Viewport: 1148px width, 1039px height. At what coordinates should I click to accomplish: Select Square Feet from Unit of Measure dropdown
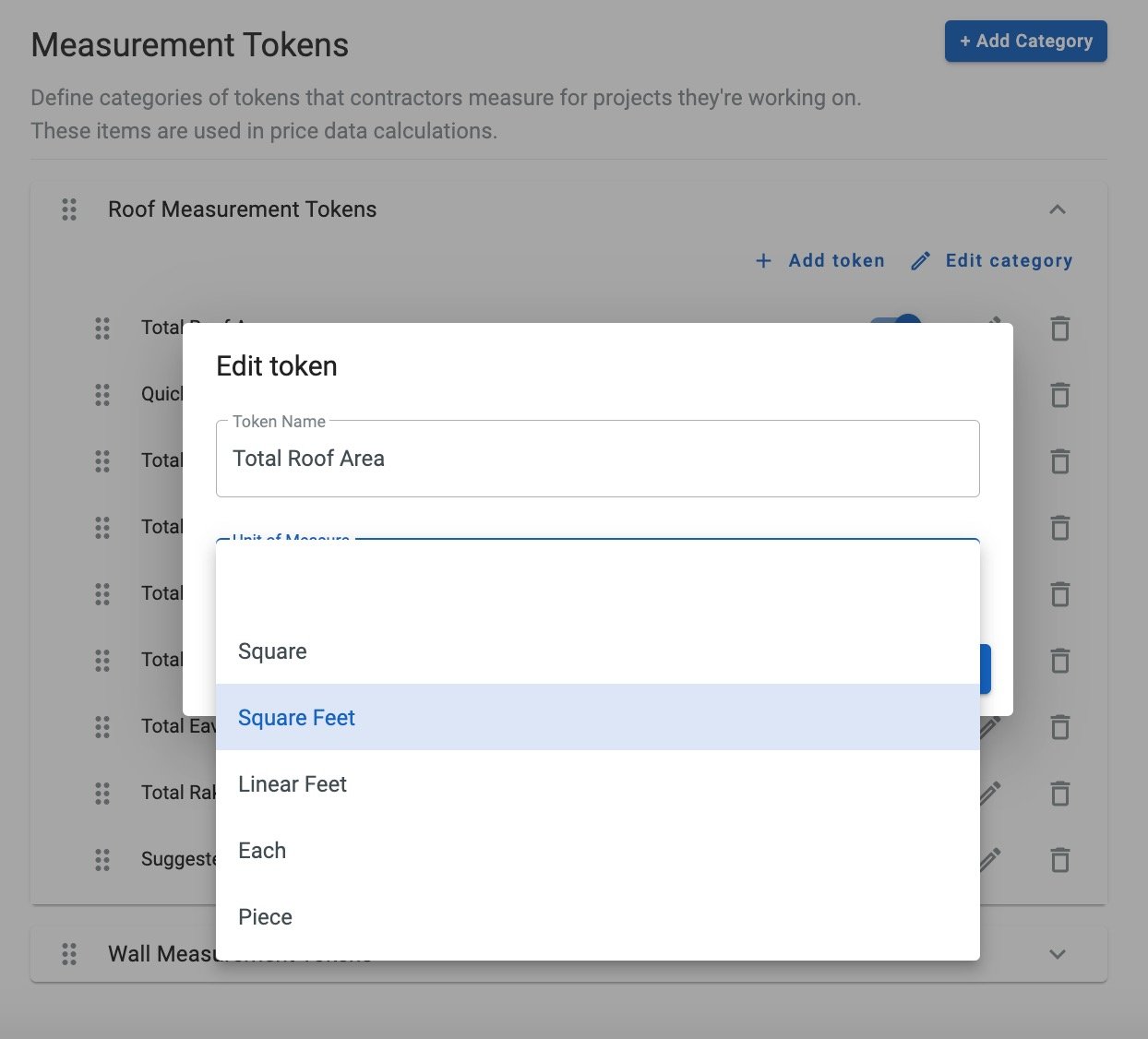[x=296, y=717]
